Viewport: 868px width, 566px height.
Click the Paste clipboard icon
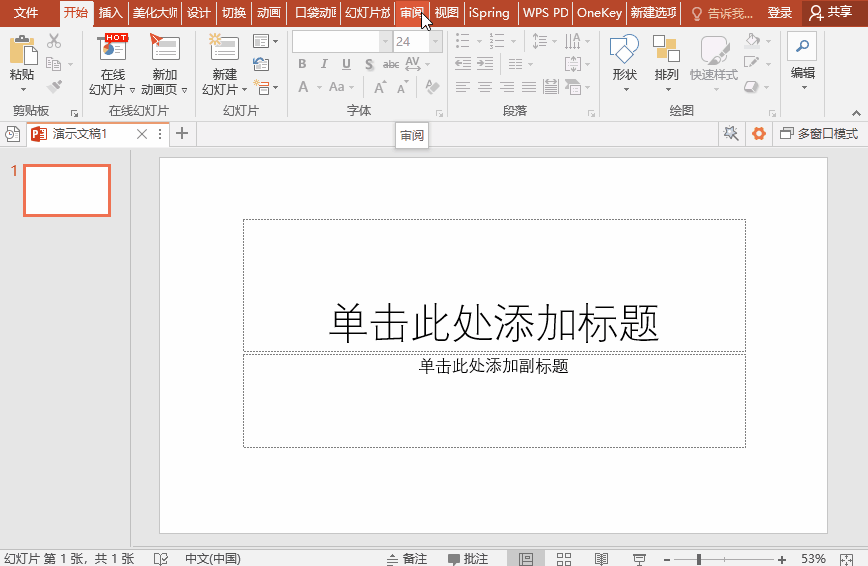[x=23, y=50]
